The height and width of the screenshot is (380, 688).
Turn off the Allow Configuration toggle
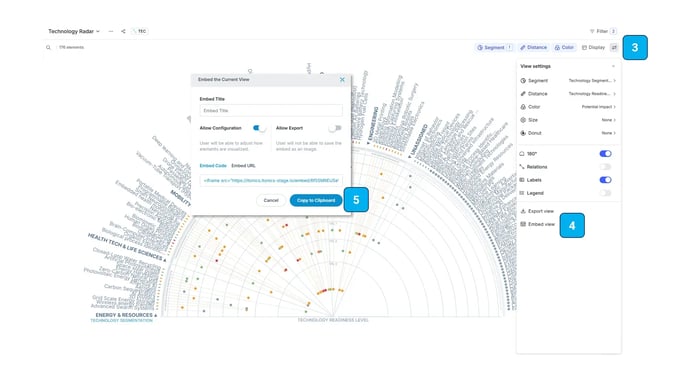pyautogui.click(x=259, y=128)
